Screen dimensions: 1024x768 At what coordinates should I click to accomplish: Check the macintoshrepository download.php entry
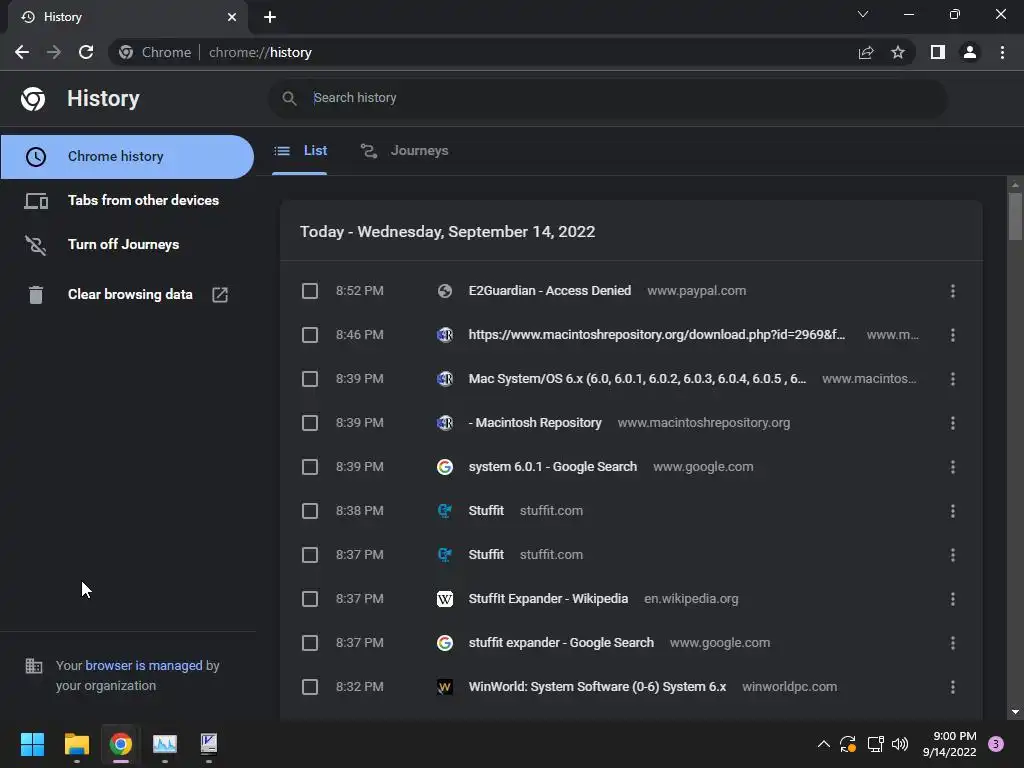click(310, 335)
